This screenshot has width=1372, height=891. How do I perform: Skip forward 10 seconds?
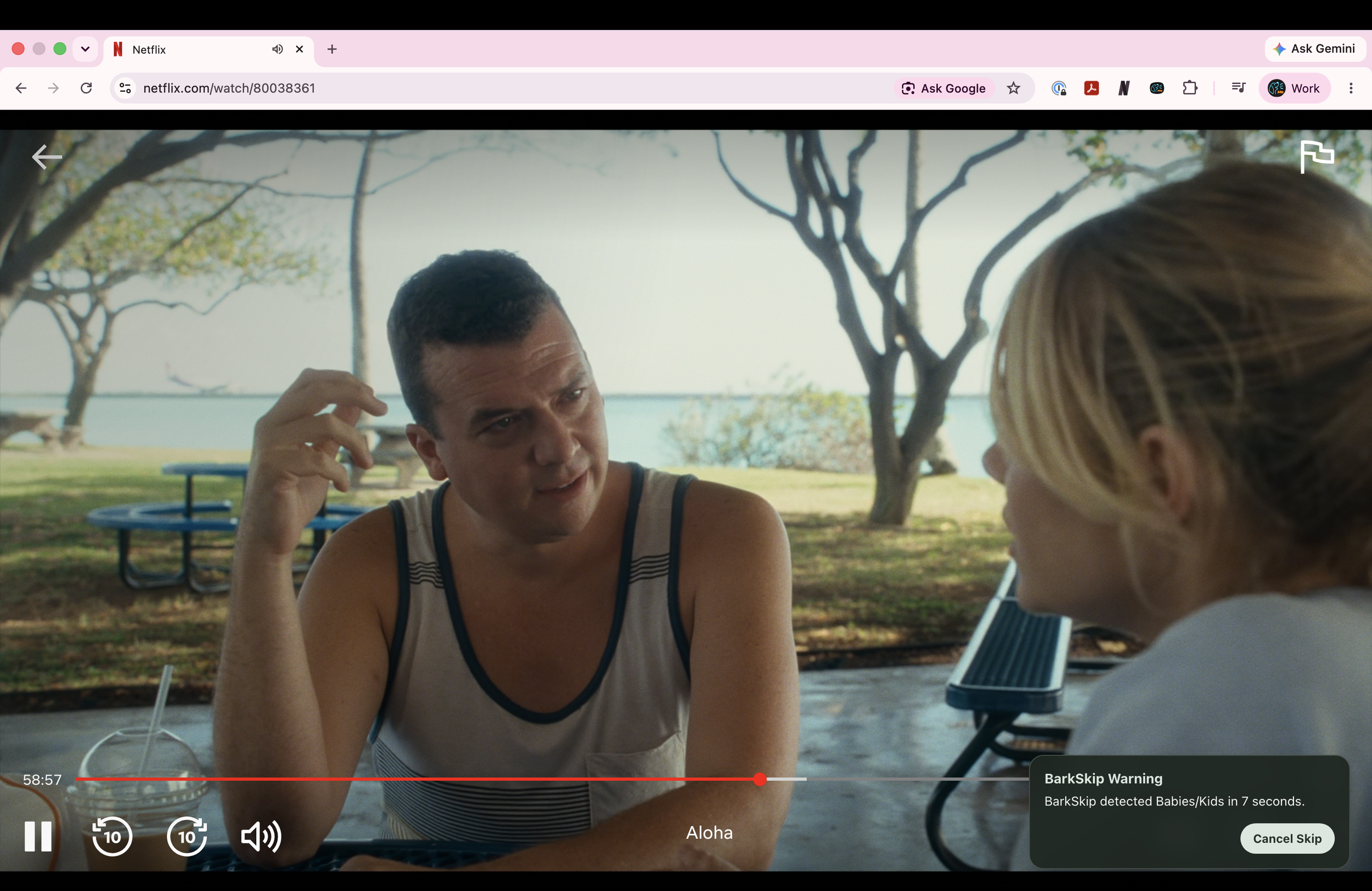[187, 836]
